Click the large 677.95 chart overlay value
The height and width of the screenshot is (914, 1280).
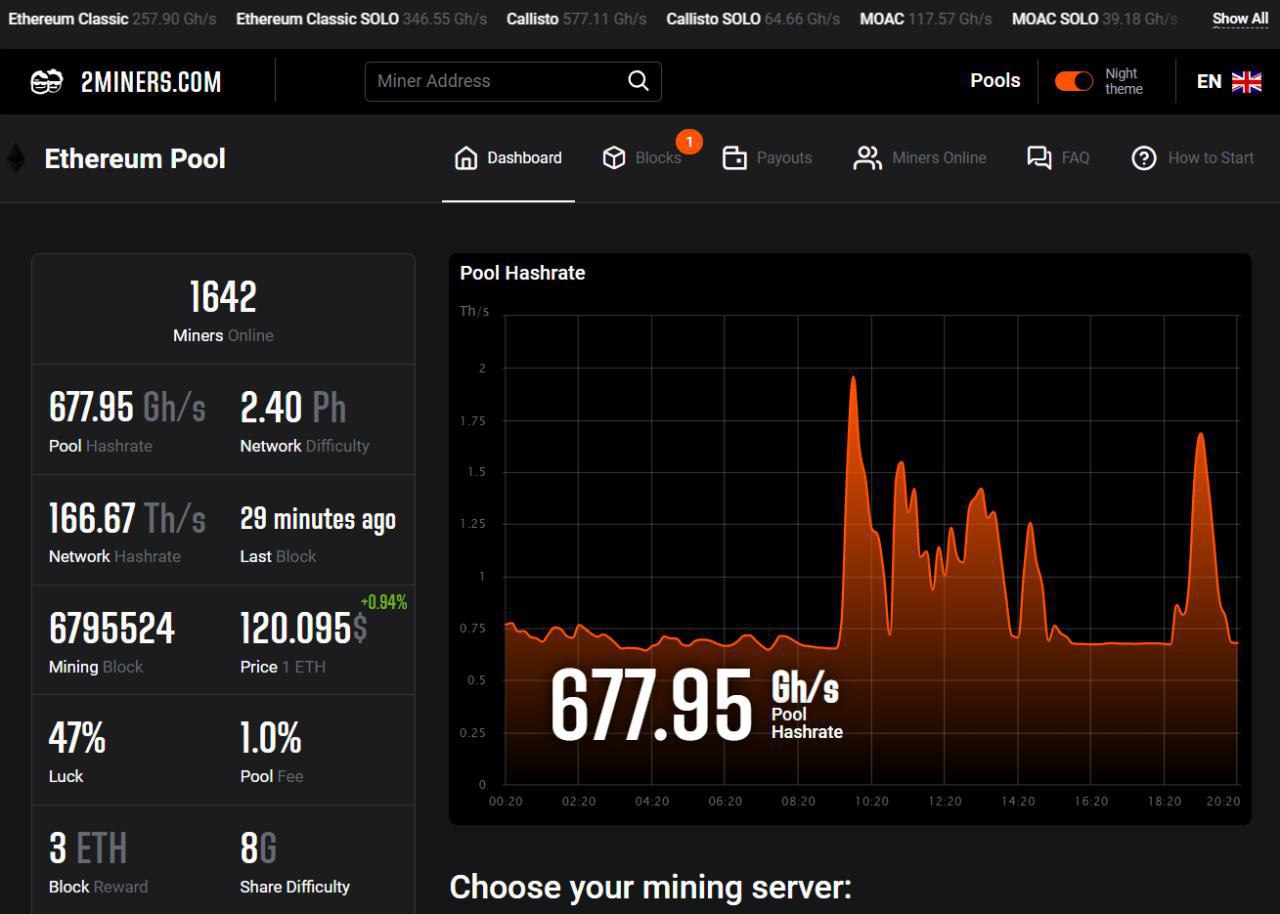[x=651, y=706]
